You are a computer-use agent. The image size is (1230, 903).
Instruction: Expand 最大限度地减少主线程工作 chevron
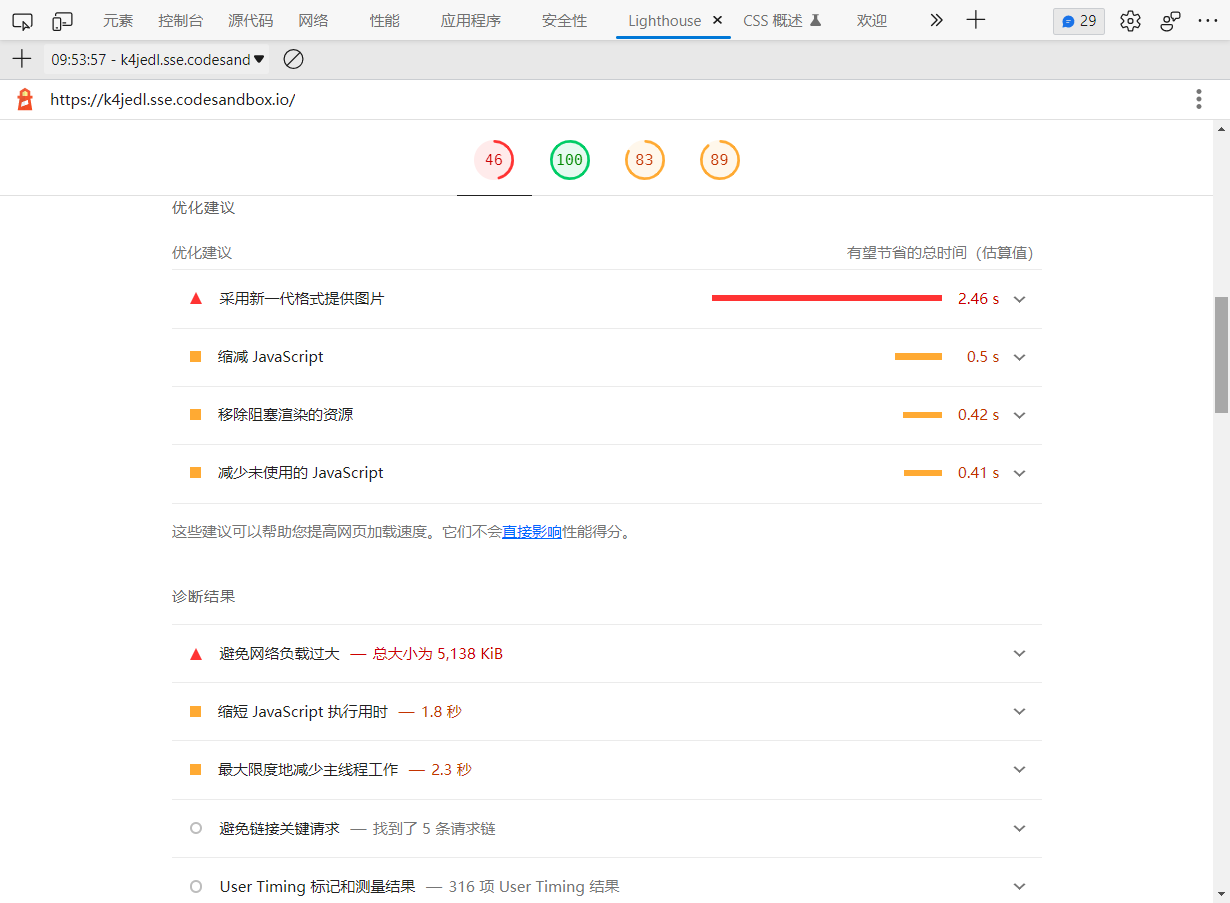tap(1020, 770)
